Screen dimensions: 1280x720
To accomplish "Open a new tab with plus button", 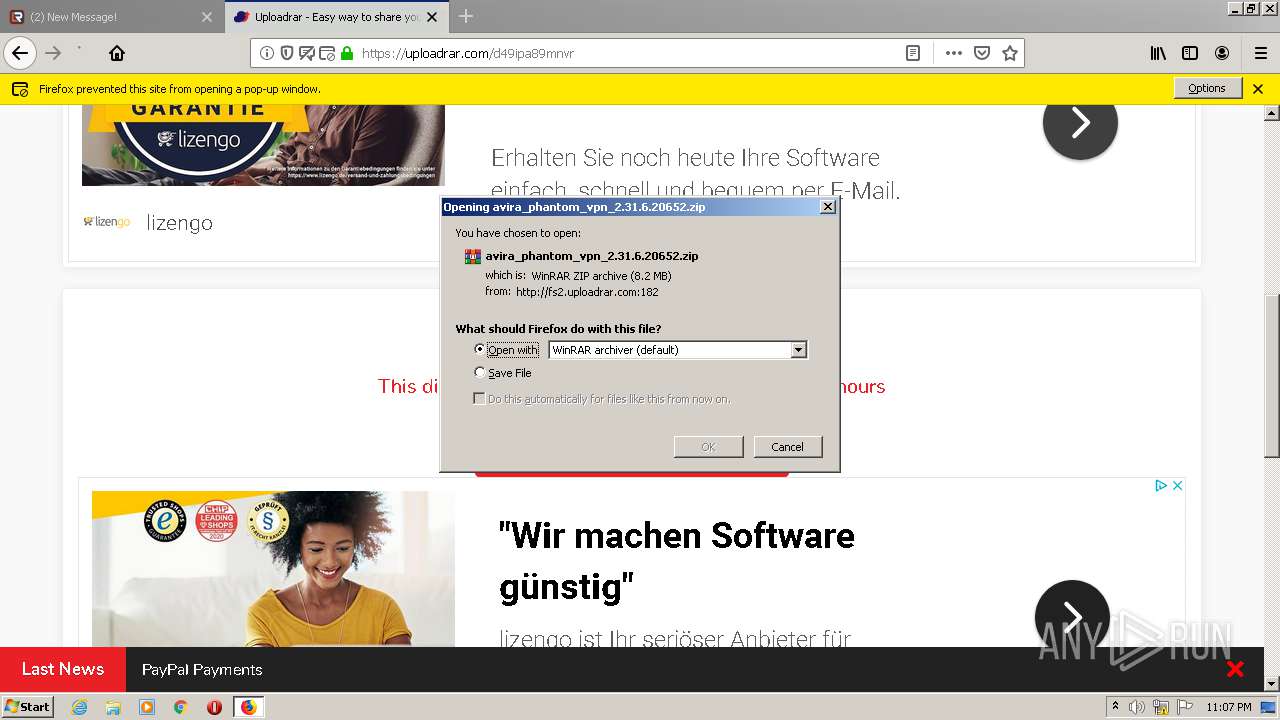I will point(466,16).
